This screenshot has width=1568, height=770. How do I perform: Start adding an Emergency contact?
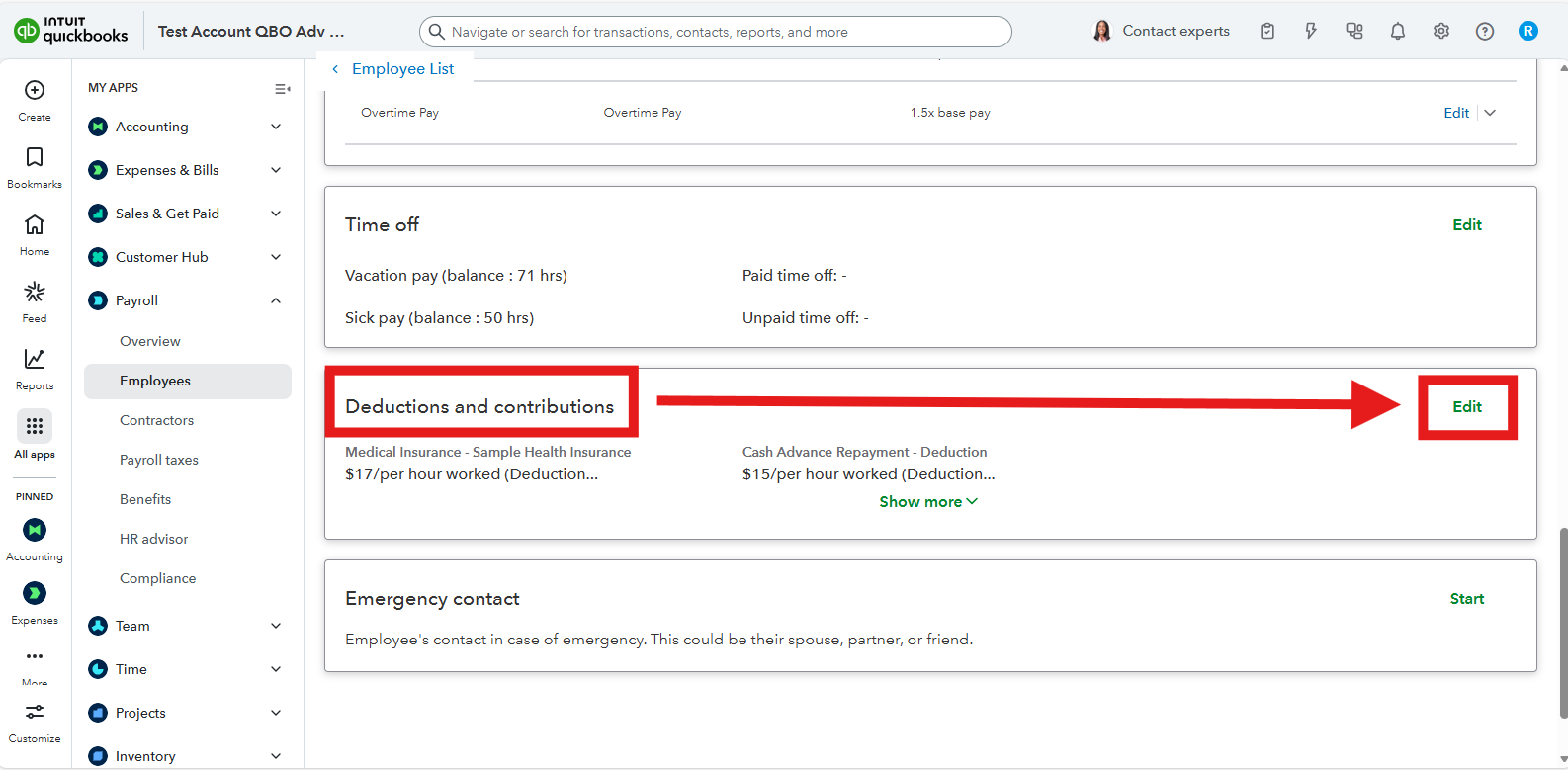(x=1466, y=599)
